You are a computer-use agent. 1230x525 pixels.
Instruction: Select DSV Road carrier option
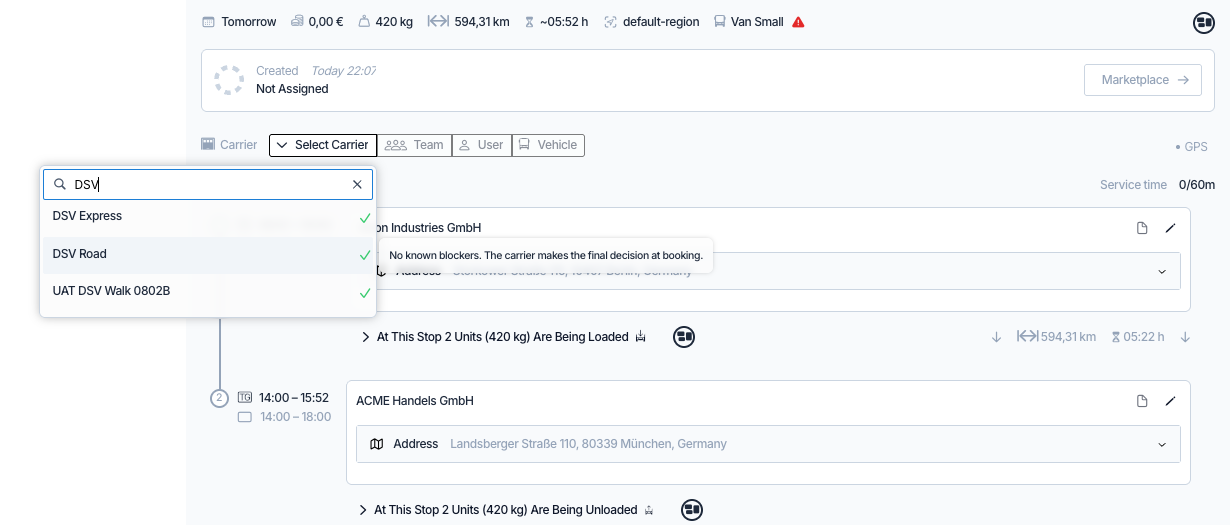(208, 254)
